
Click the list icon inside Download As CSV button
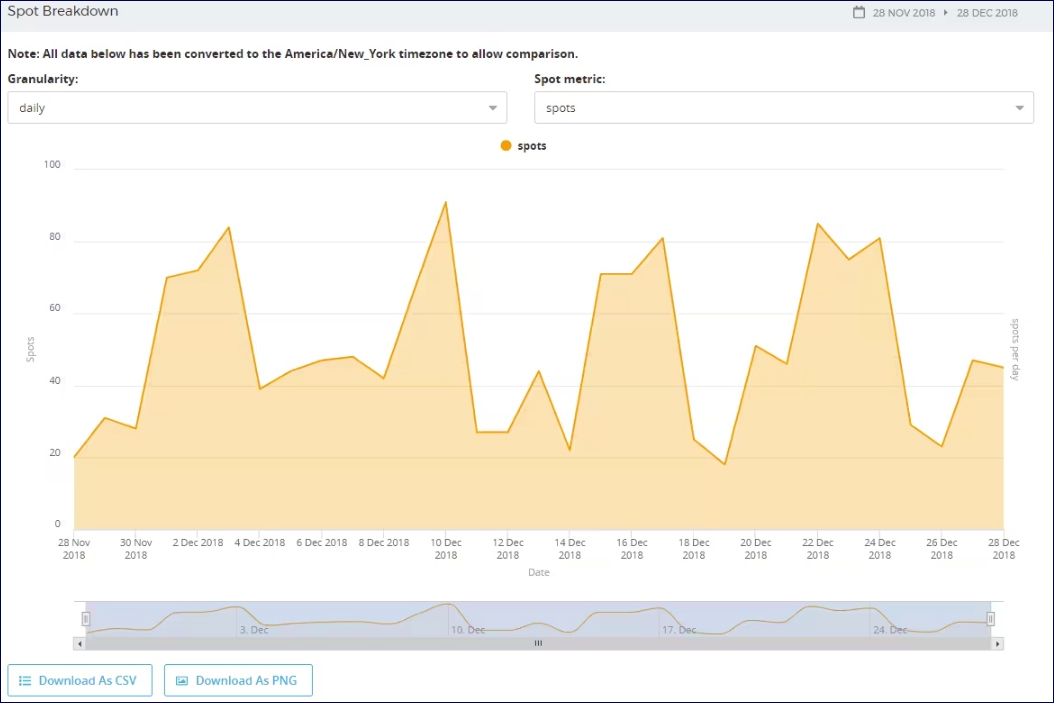coord(26,680)
